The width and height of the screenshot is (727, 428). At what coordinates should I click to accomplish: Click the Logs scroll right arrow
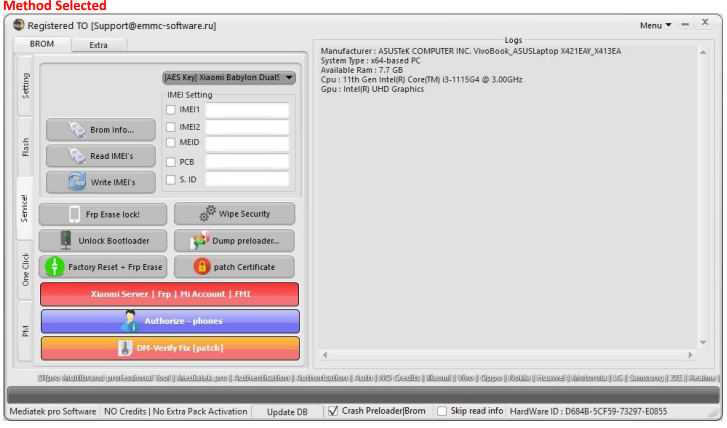pos(690,355)
